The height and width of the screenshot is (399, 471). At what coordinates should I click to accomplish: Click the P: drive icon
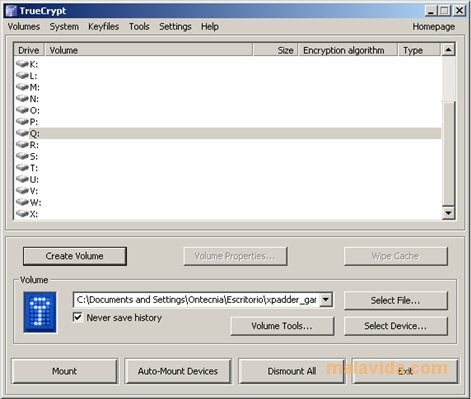22,121
